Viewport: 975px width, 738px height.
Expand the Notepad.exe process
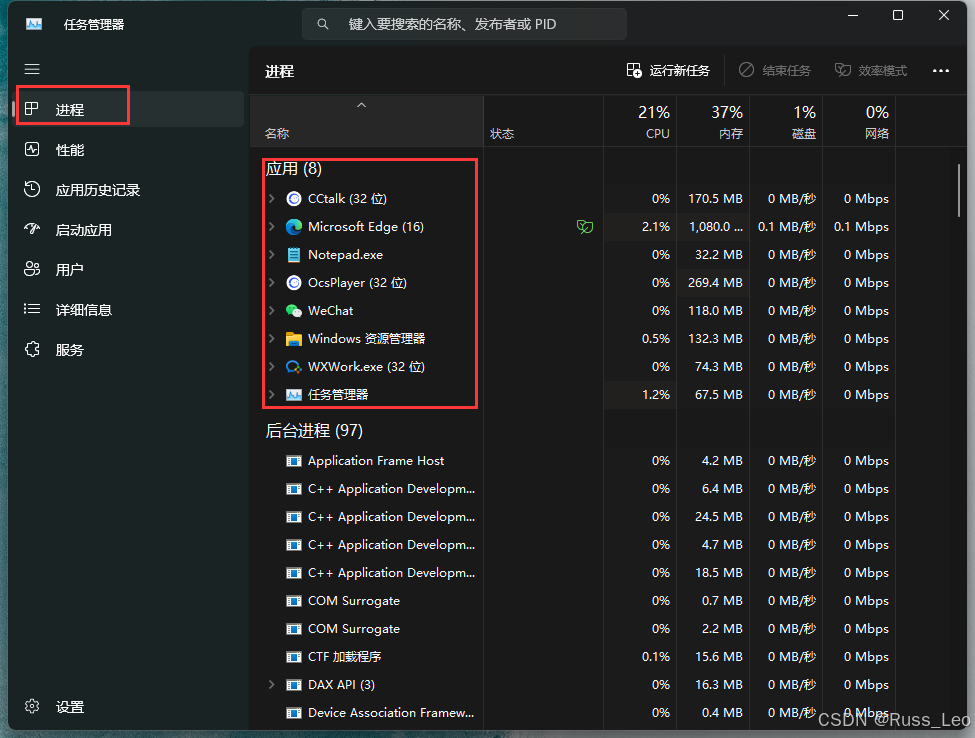(x=272, y=255)
